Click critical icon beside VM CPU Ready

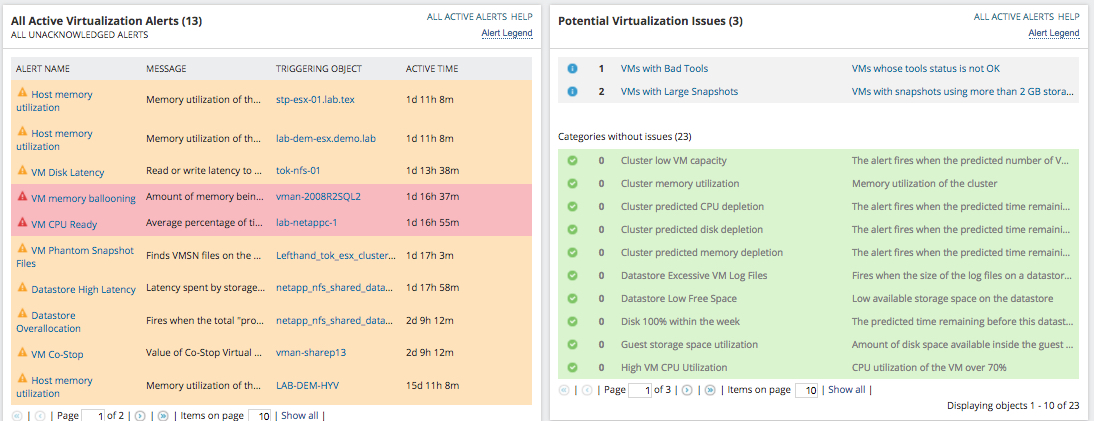pos(22,224)
